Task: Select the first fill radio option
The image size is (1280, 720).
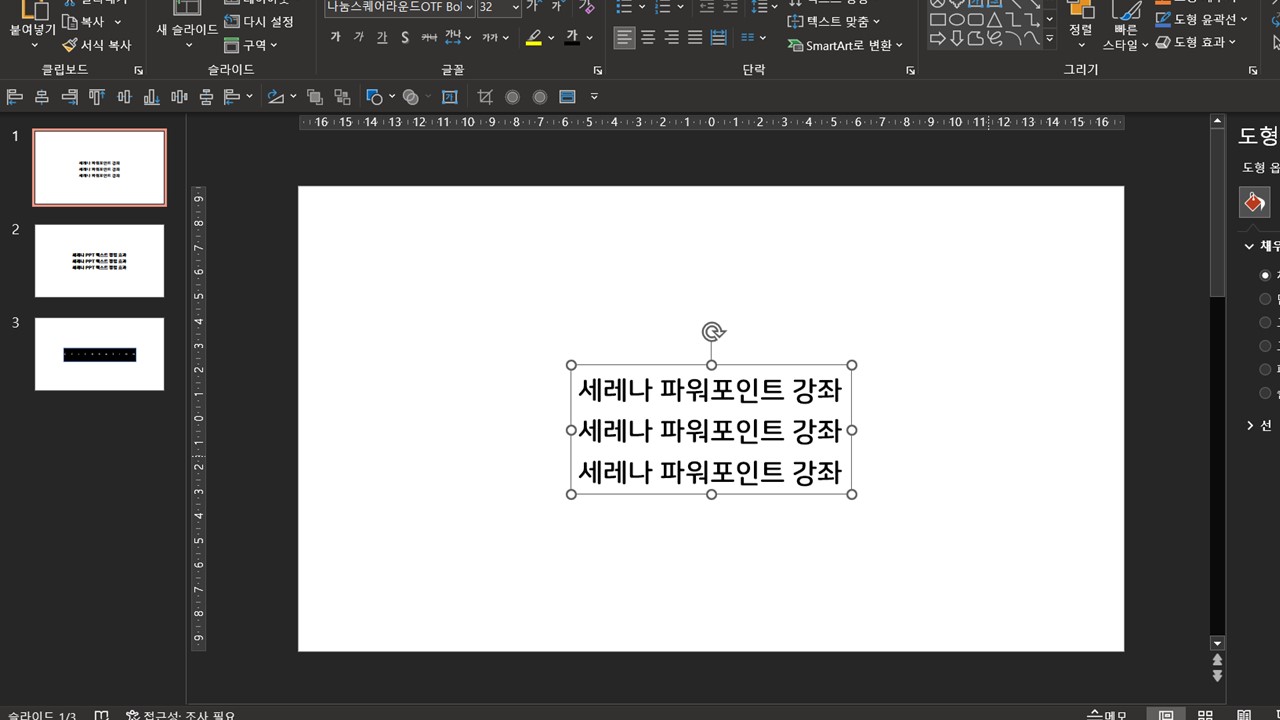Action: (x=1266, y=274)
